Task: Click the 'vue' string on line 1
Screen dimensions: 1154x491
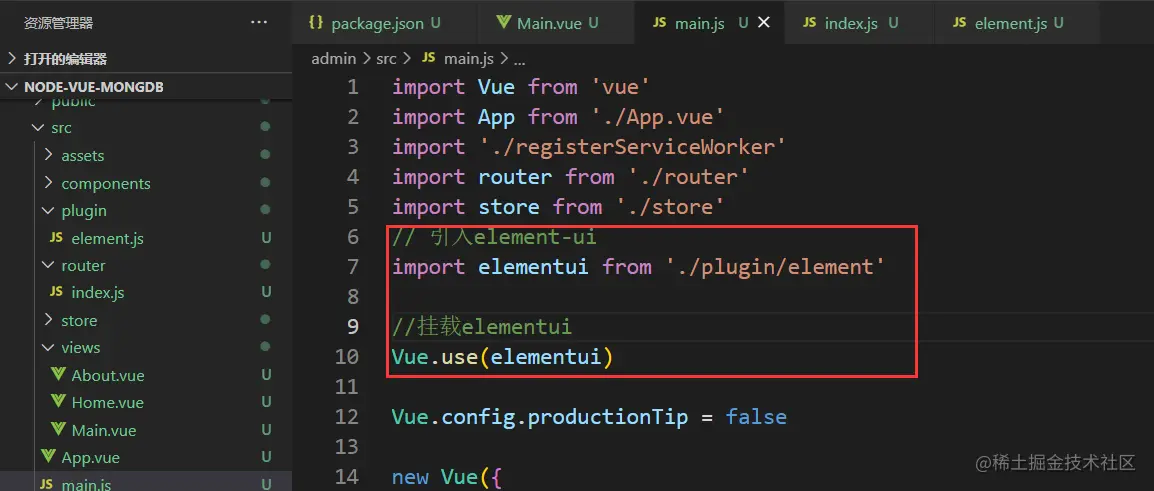Action: coord(621,87)
